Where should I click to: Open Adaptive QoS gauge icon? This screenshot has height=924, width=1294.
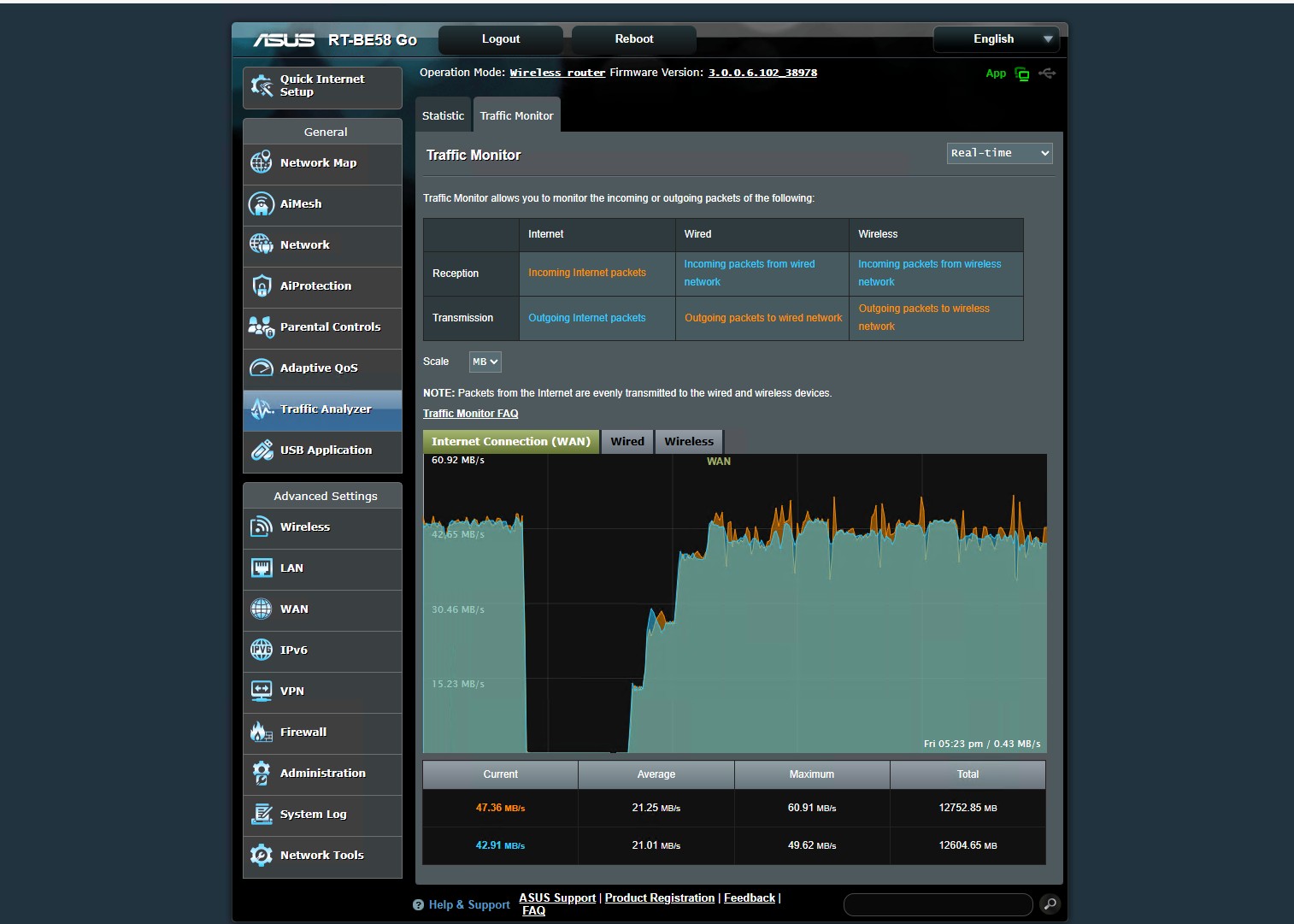click(x=262, y=368)
